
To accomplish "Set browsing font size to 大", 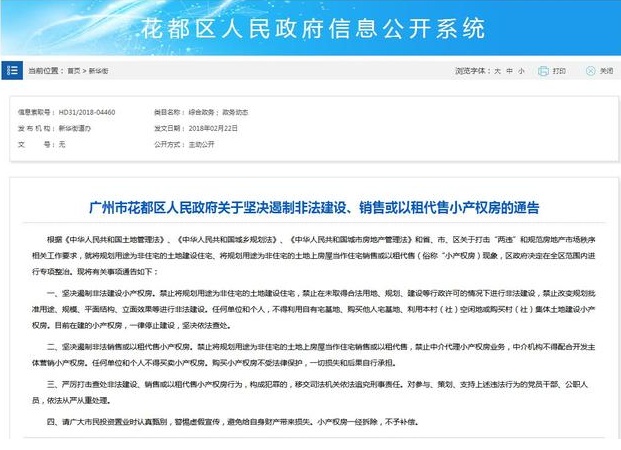I will (497, 71).
